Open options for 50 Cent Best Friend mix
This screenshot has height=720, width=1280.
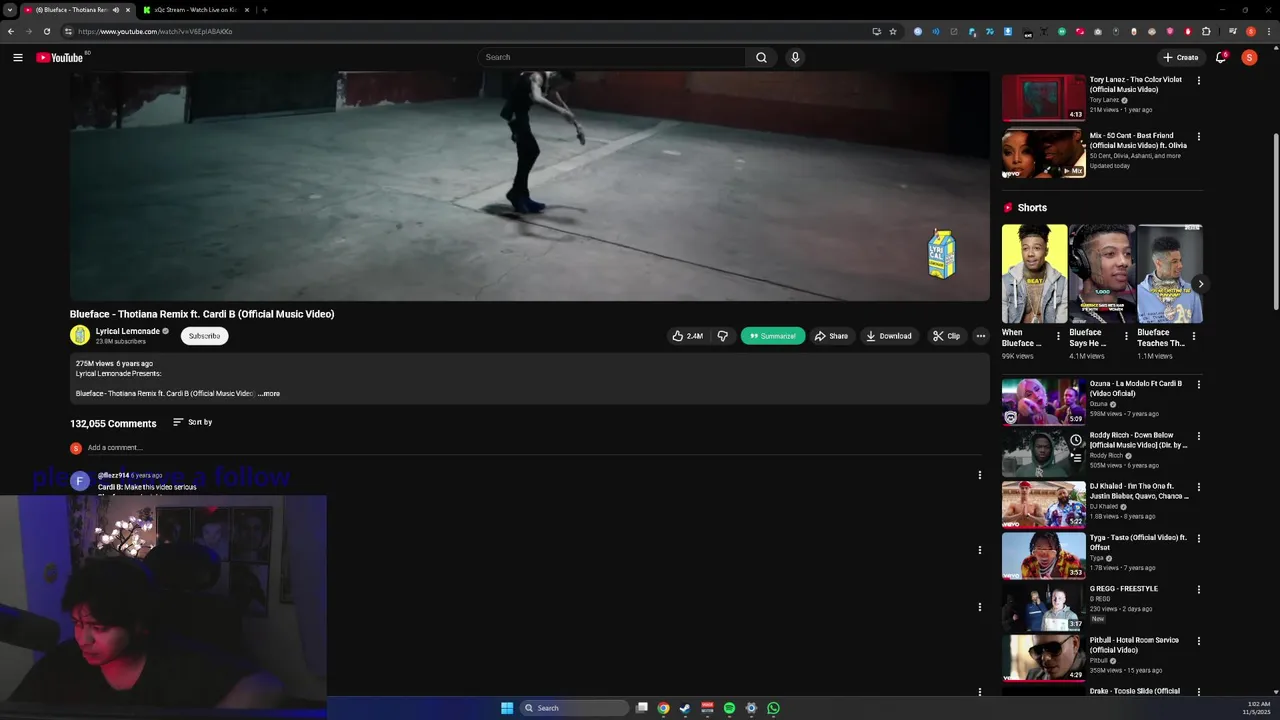[x=1199, y=136]
